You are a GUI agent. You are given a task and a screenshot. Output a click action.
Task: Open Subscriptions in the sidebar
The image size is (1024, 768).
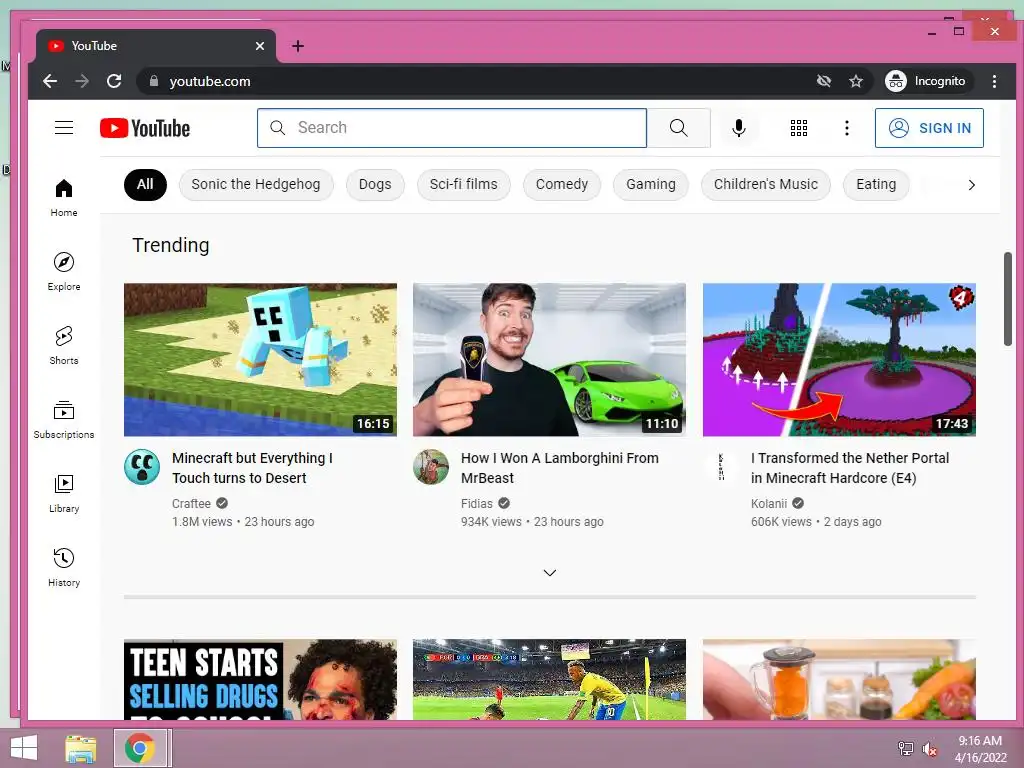tap(64, 419)
